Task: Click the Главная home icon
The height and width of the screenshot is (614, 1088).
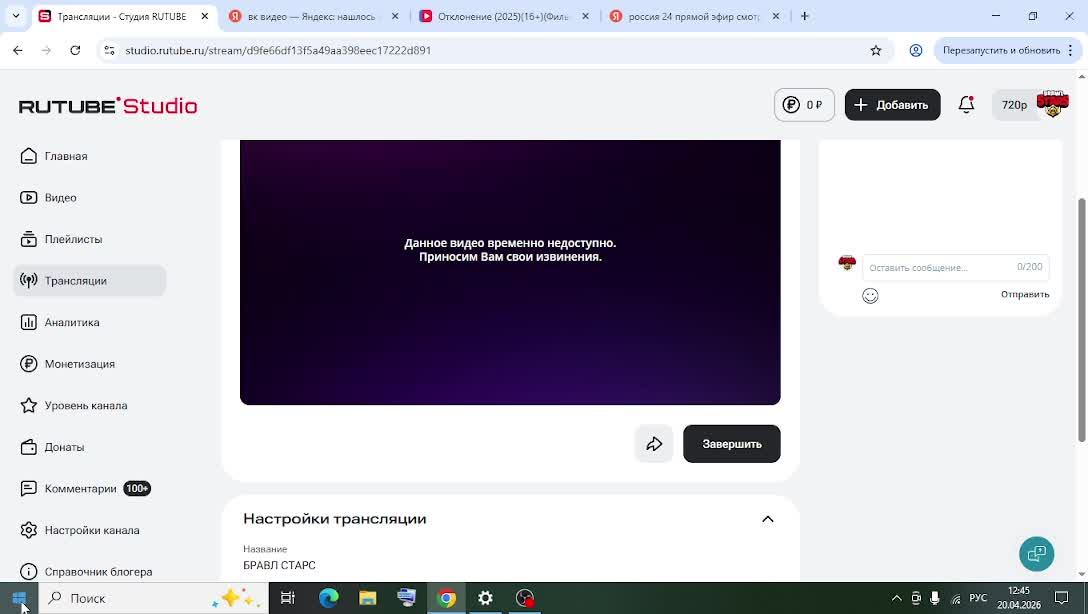Action: (28, 156)
